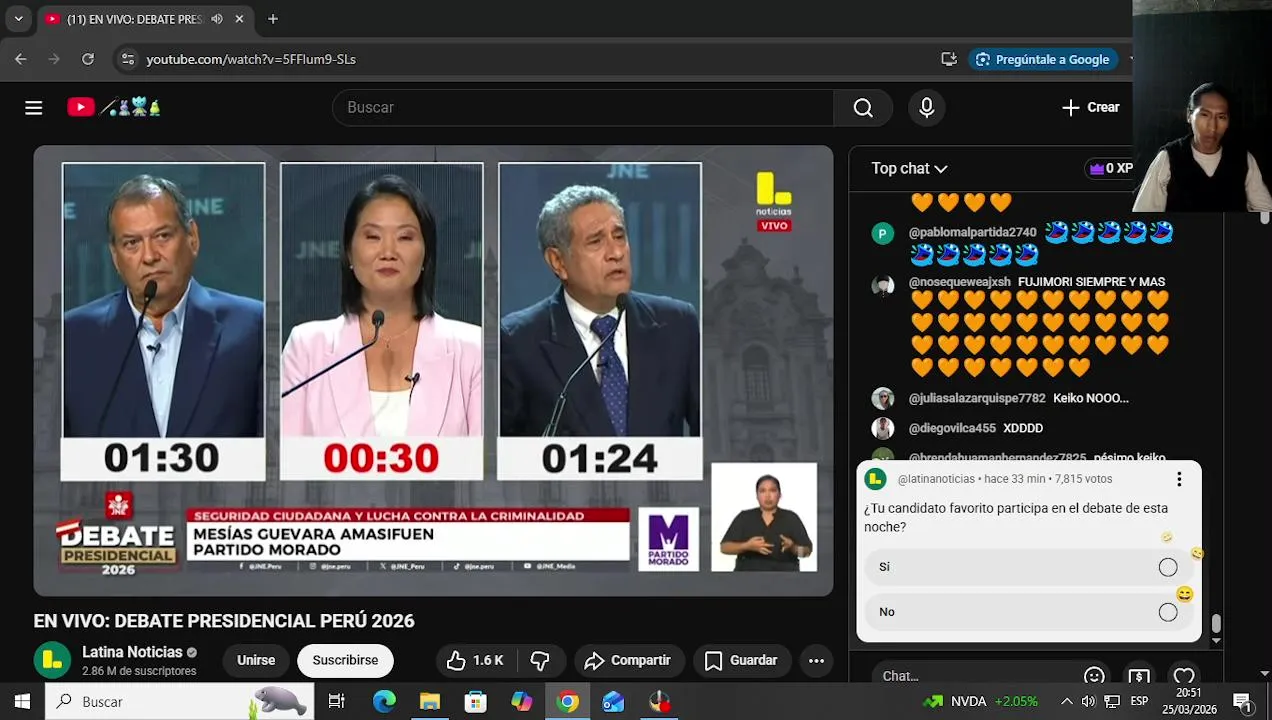Select Si radio option in poll

point(1168,567)
